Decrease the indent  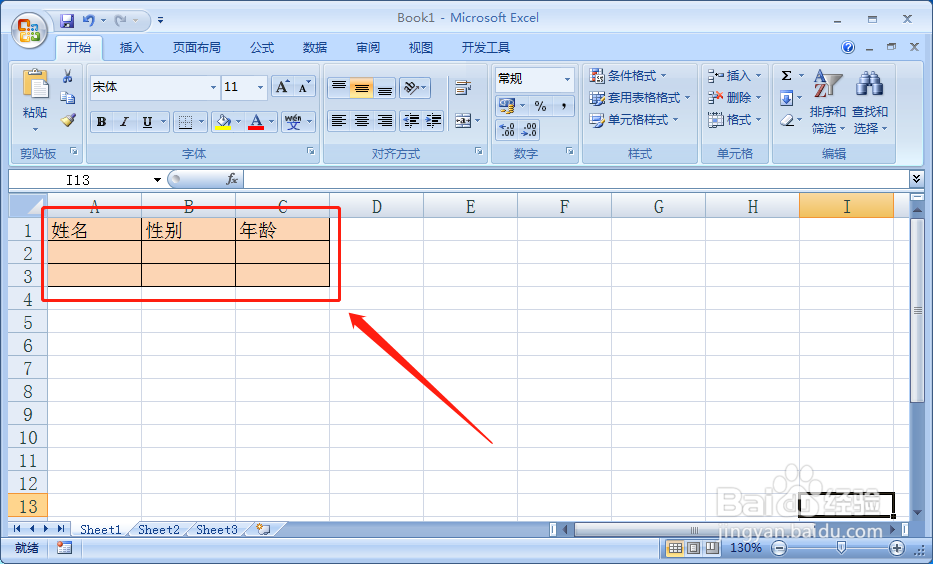click(x=411, y=121)
